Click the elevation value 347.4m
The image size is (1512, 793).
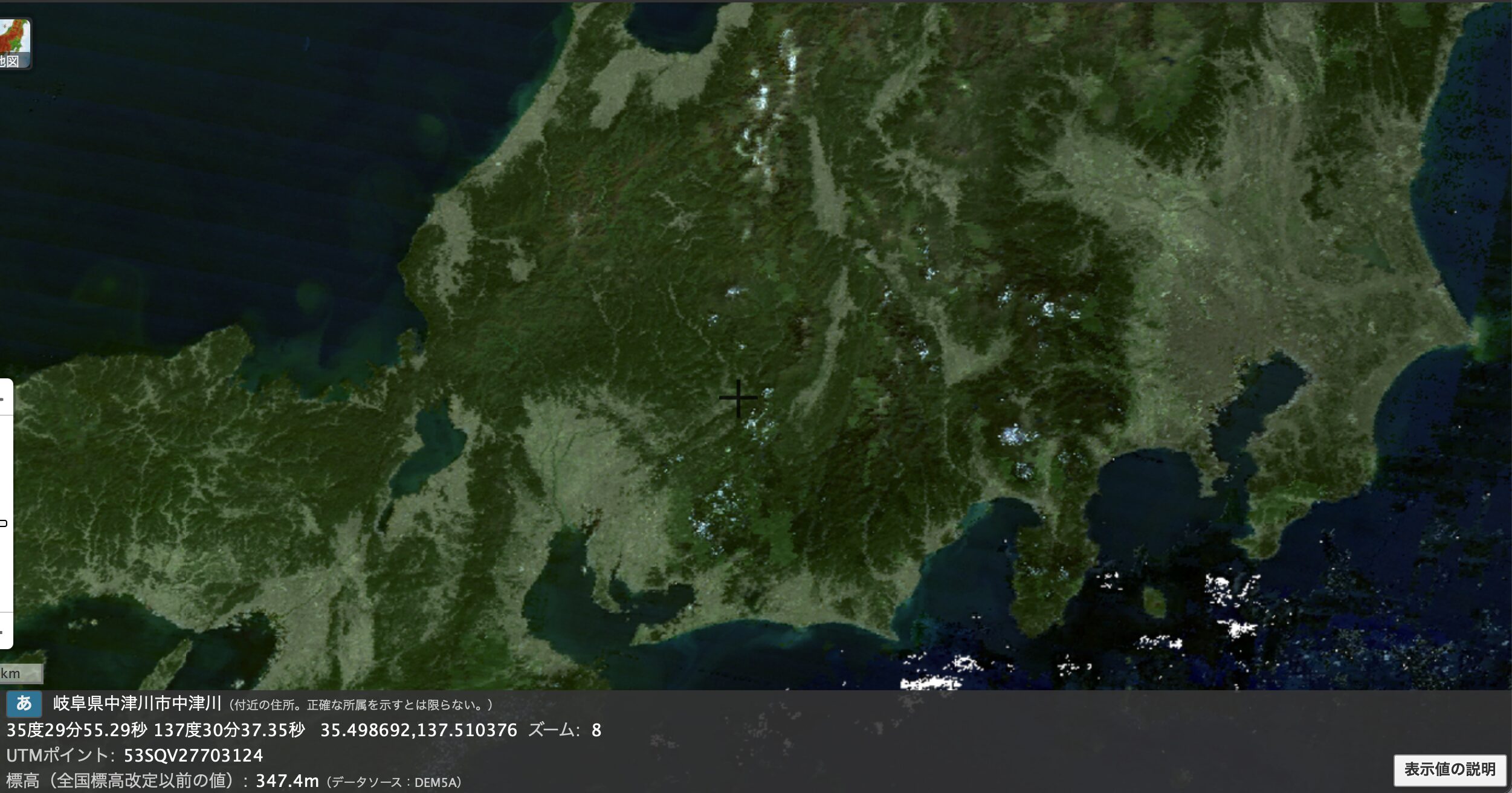[x=287, y=781]
